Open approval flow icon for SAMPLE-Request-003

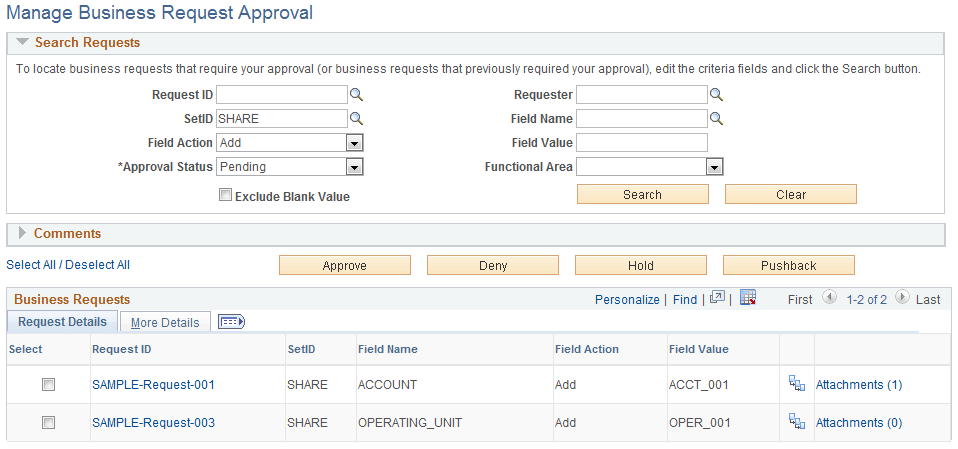(x=797, y=422)
